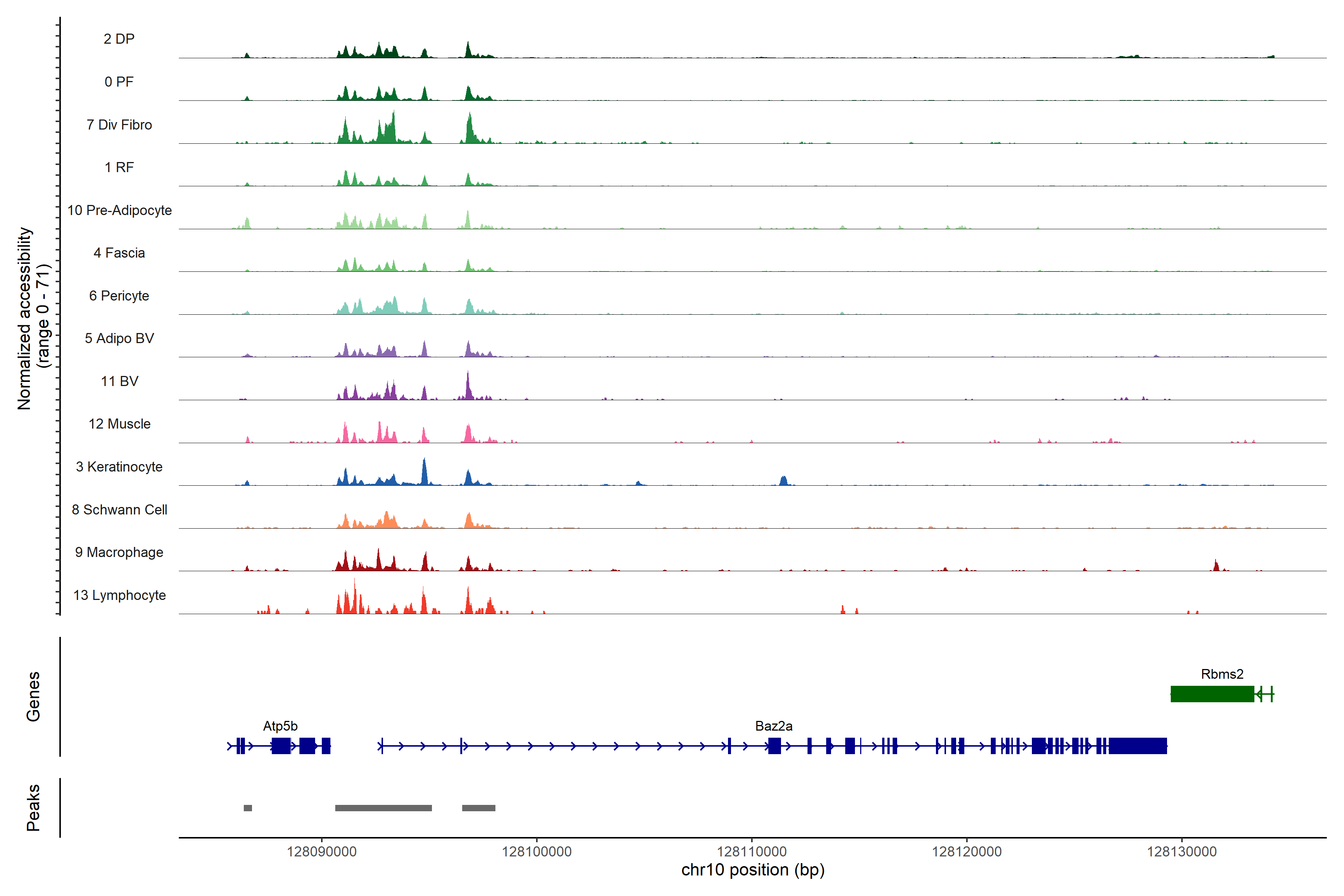This screenshot has height=896, width=1344.
Task: Click the isolated blue Keratinocyte peak near 128111000
Action: 783,480
